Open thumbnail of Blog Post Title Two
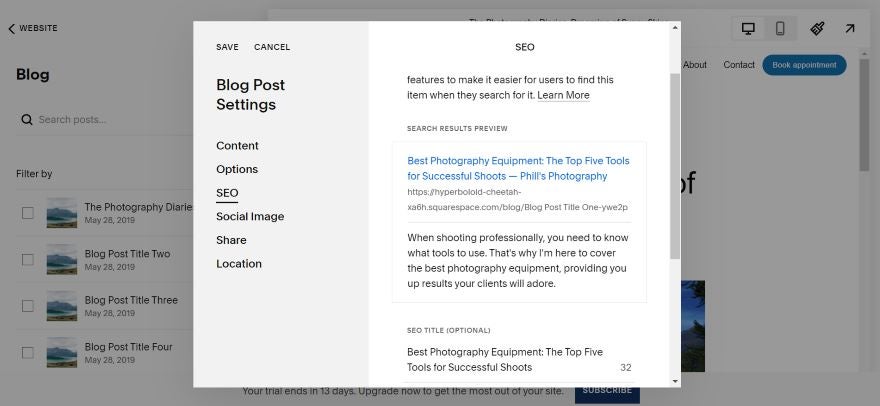The height and width of the screenshot is (406, 880). pos(62,259)
